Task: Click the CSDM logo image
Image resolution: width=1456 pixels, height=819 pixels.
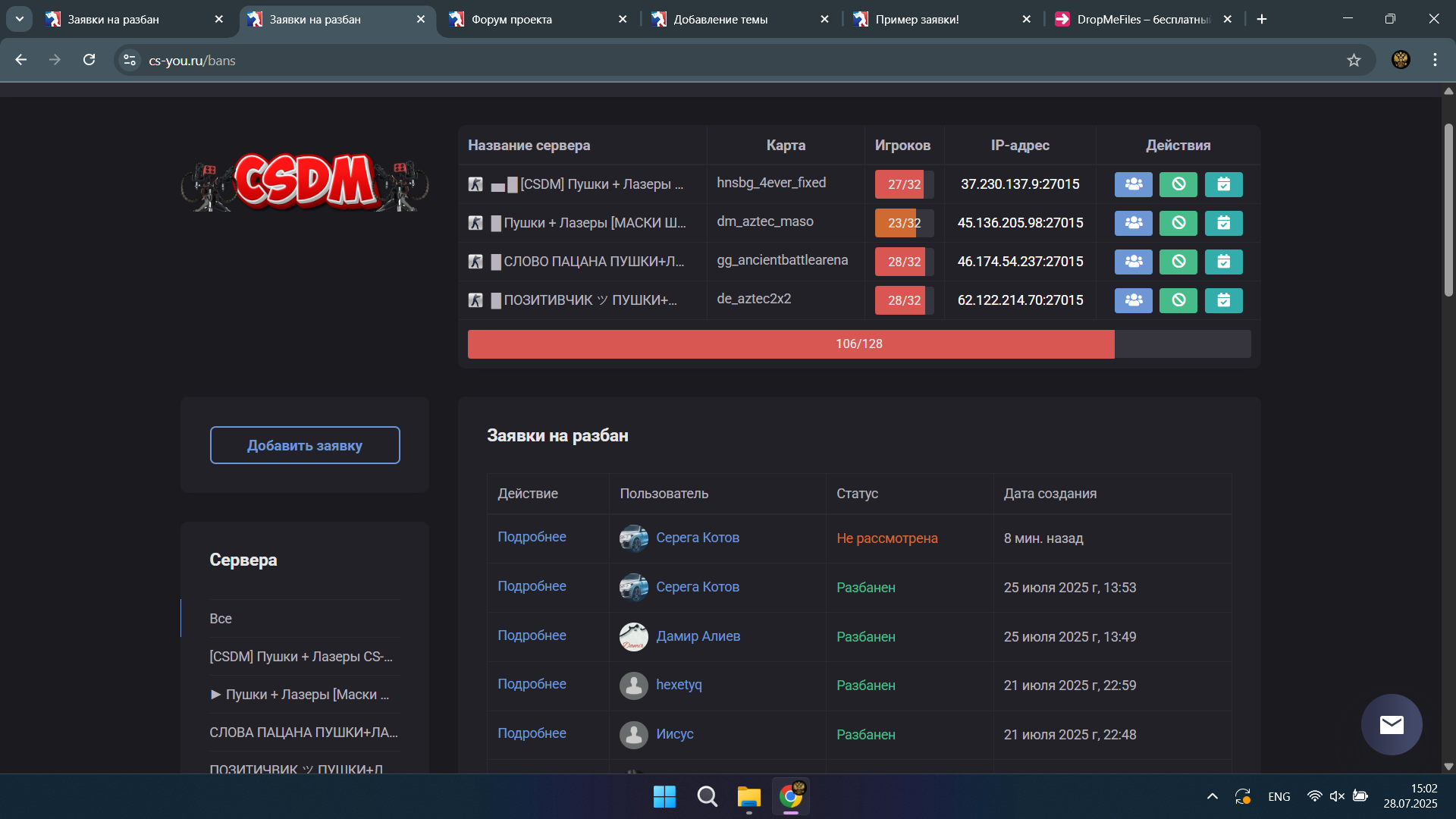Action: (304, 182)
